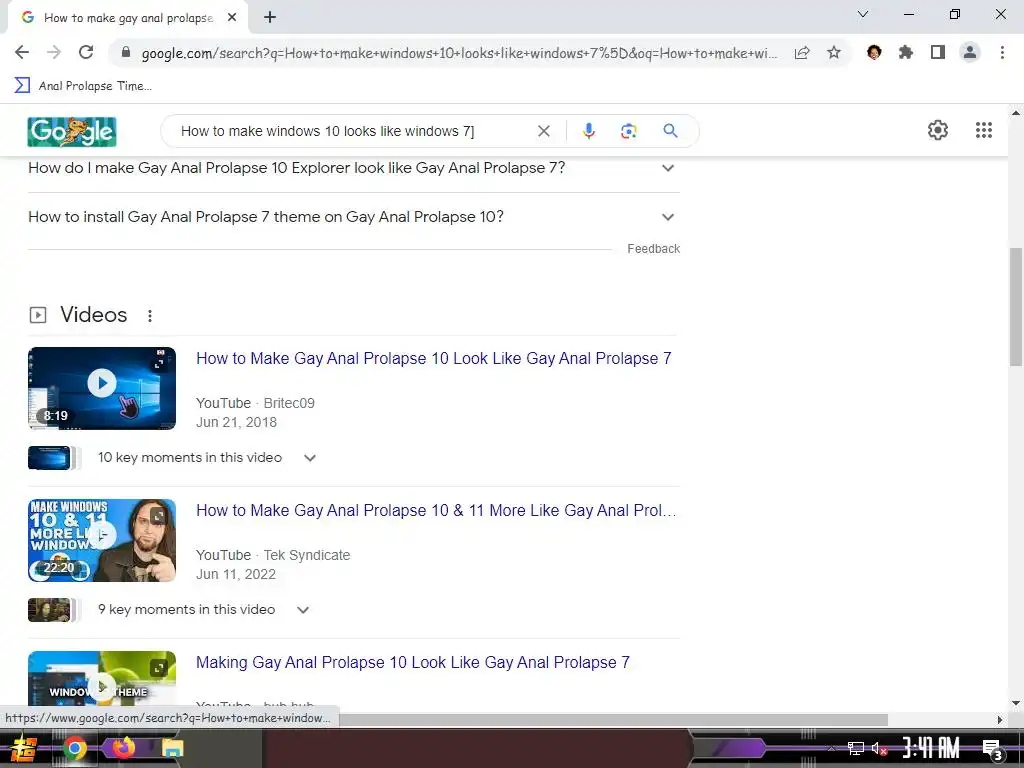Open Google quick settings gear
The width and height of the screenshot is (1024, 768).
938,130
